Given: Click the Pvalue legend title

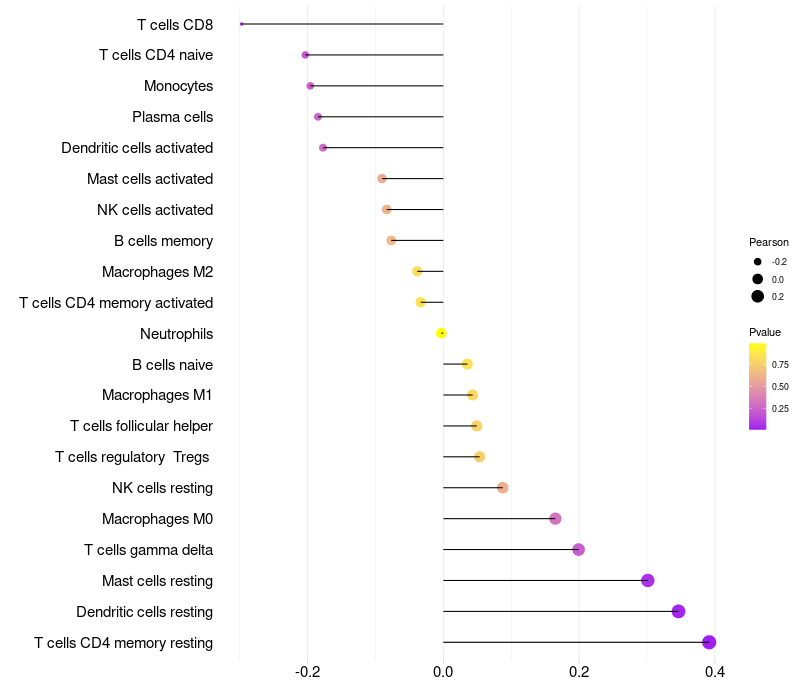Looking at the screenshot, I should click(765, 332).
